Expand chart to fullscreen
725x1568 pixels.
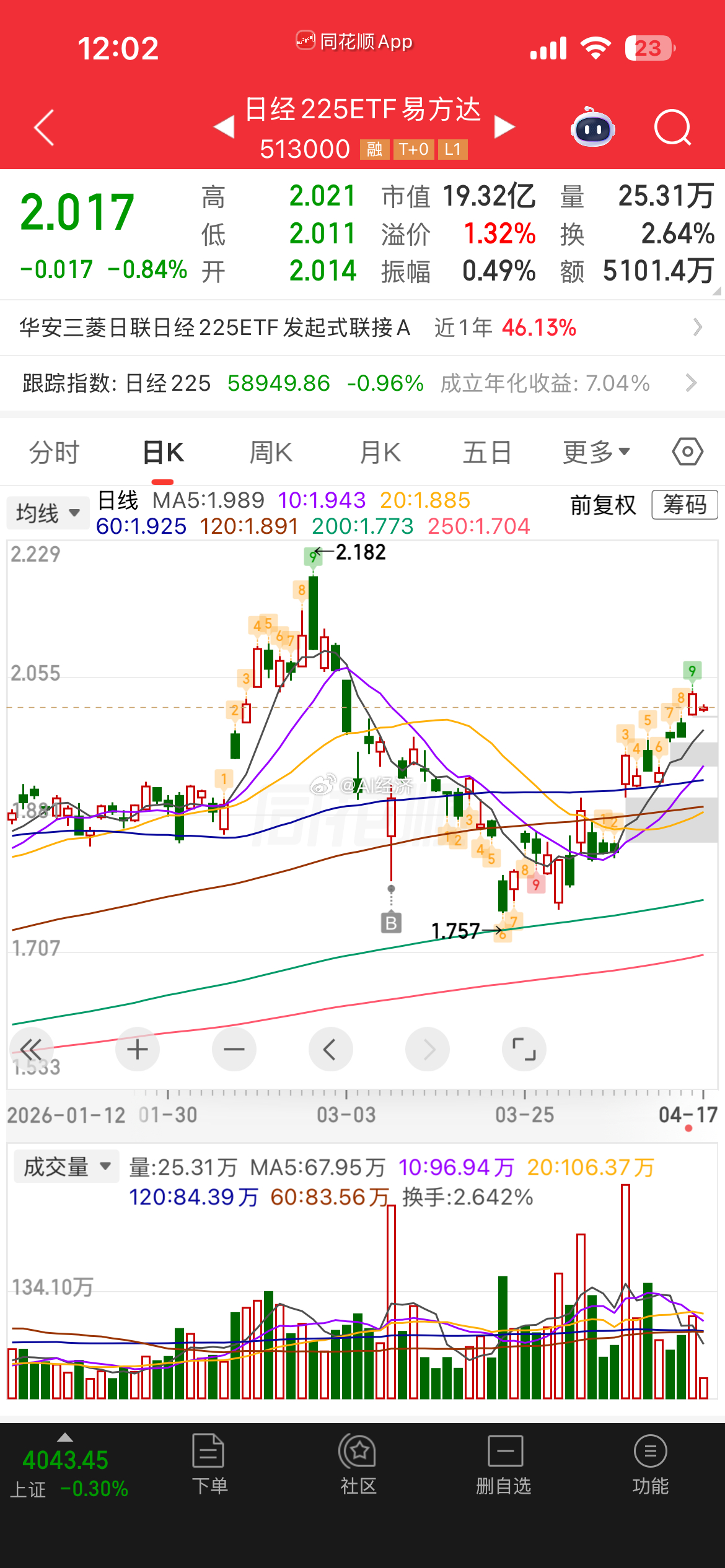524,1049
